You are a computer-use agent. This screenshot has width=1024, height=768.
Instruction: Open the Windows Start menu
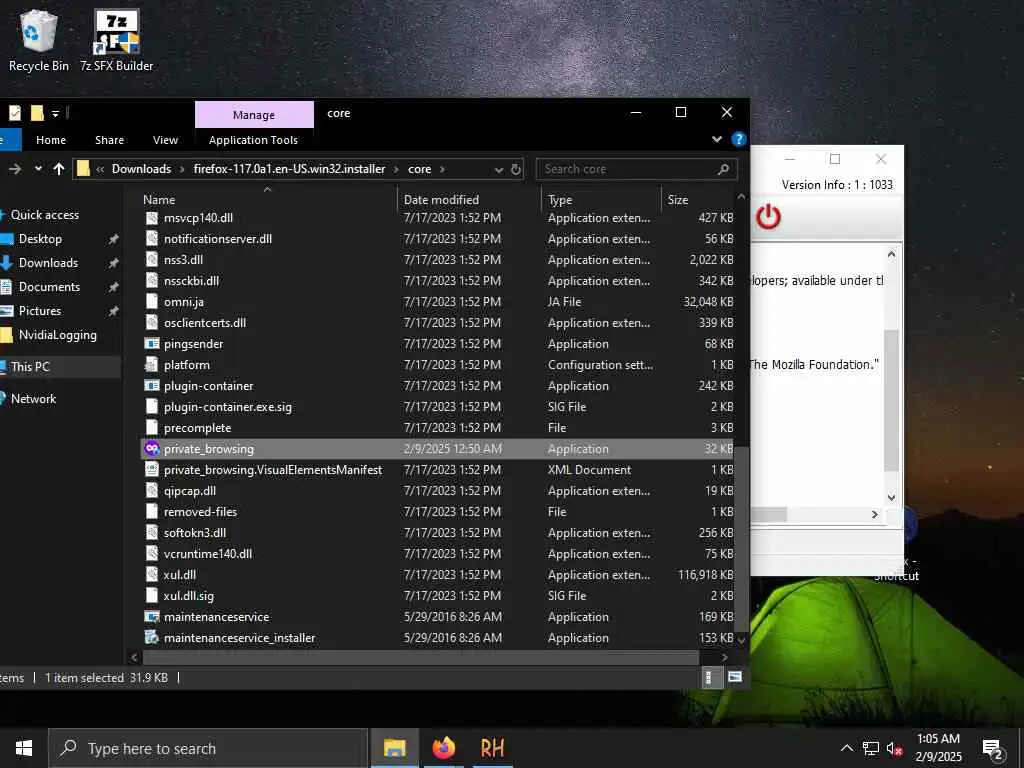24,748
